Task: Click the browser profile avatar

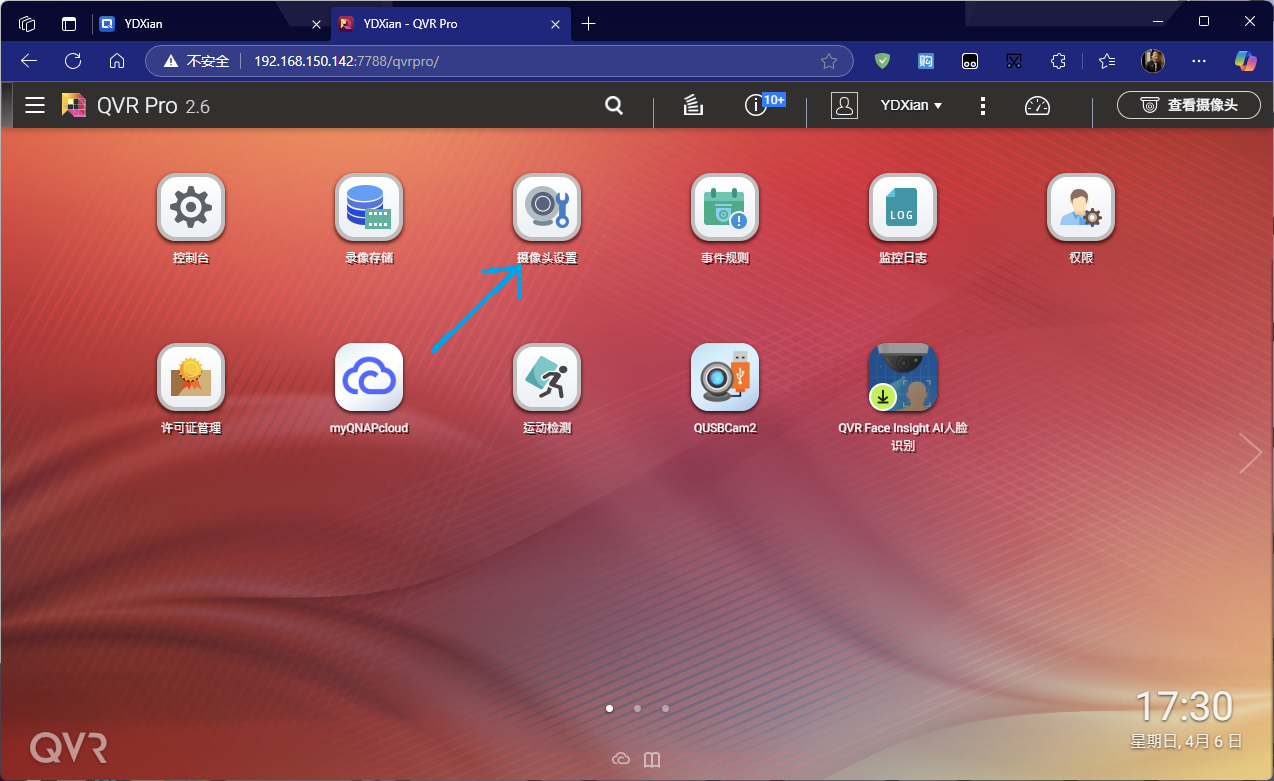Action: 1153,61
